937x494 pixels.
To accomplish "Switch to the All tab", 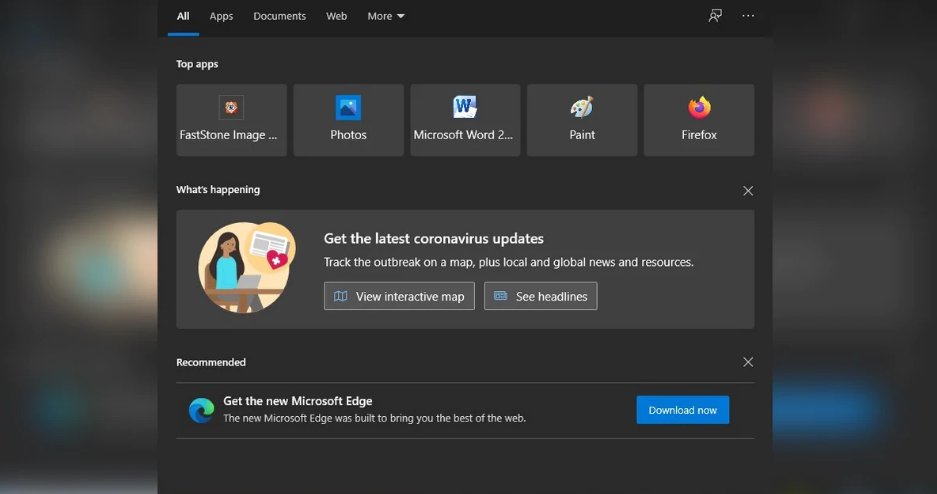I will point(183,16).
